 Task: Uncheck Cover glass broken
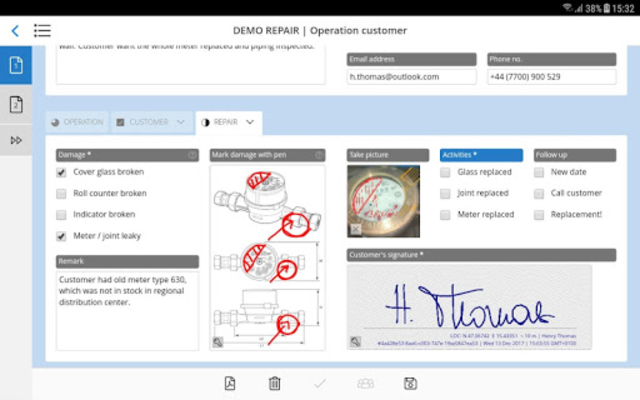(61, 172)
